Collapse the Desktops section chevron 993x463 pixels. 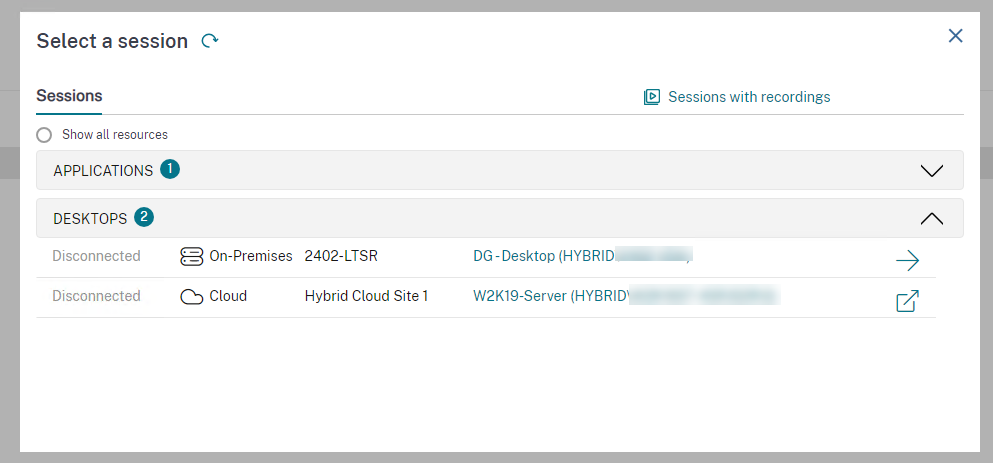[931, 218]
